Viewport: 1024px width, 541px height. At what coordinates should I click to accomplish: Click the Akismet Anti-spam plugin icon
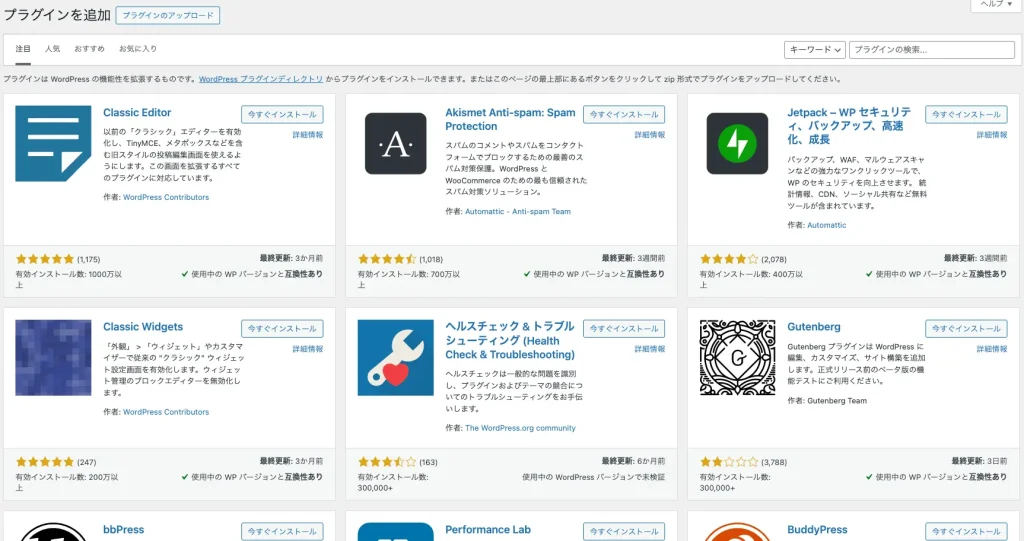(x=395, y=143)
